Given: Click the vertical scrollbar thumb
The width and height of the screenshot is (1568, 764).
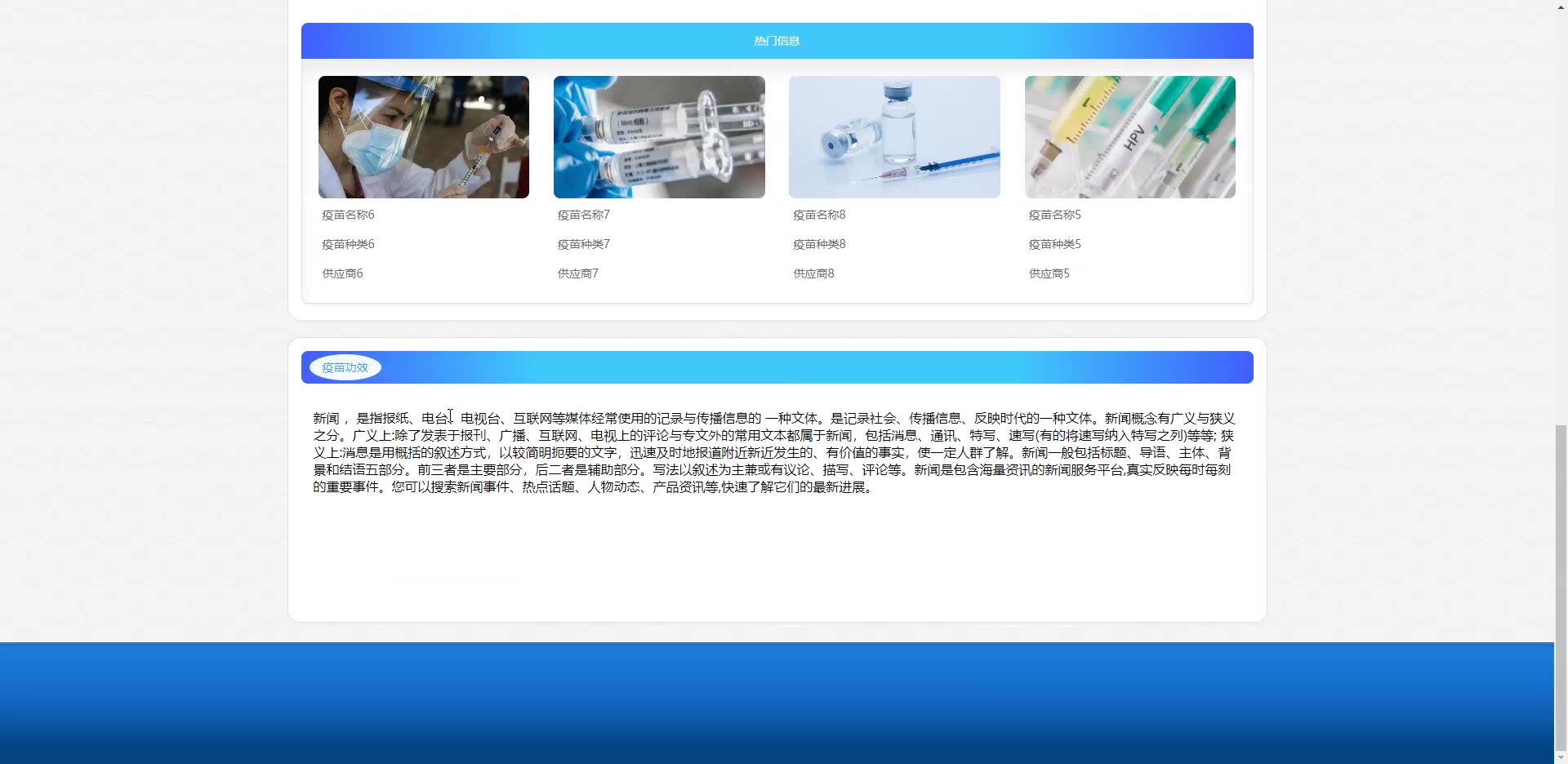Looking at the screenshot, I should click(1561, 586).
